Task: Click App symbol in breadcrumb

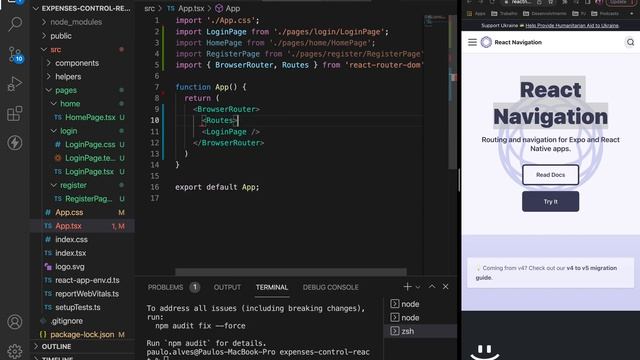Action: [233, 9]
